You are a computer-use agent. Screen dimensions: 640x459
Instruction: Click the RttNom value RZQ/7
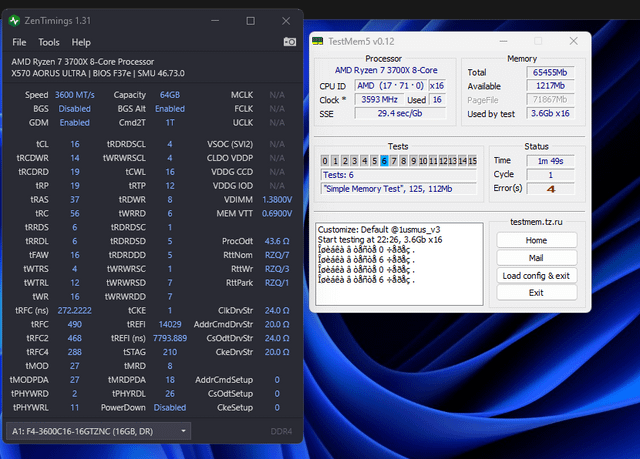coord(277,255)
